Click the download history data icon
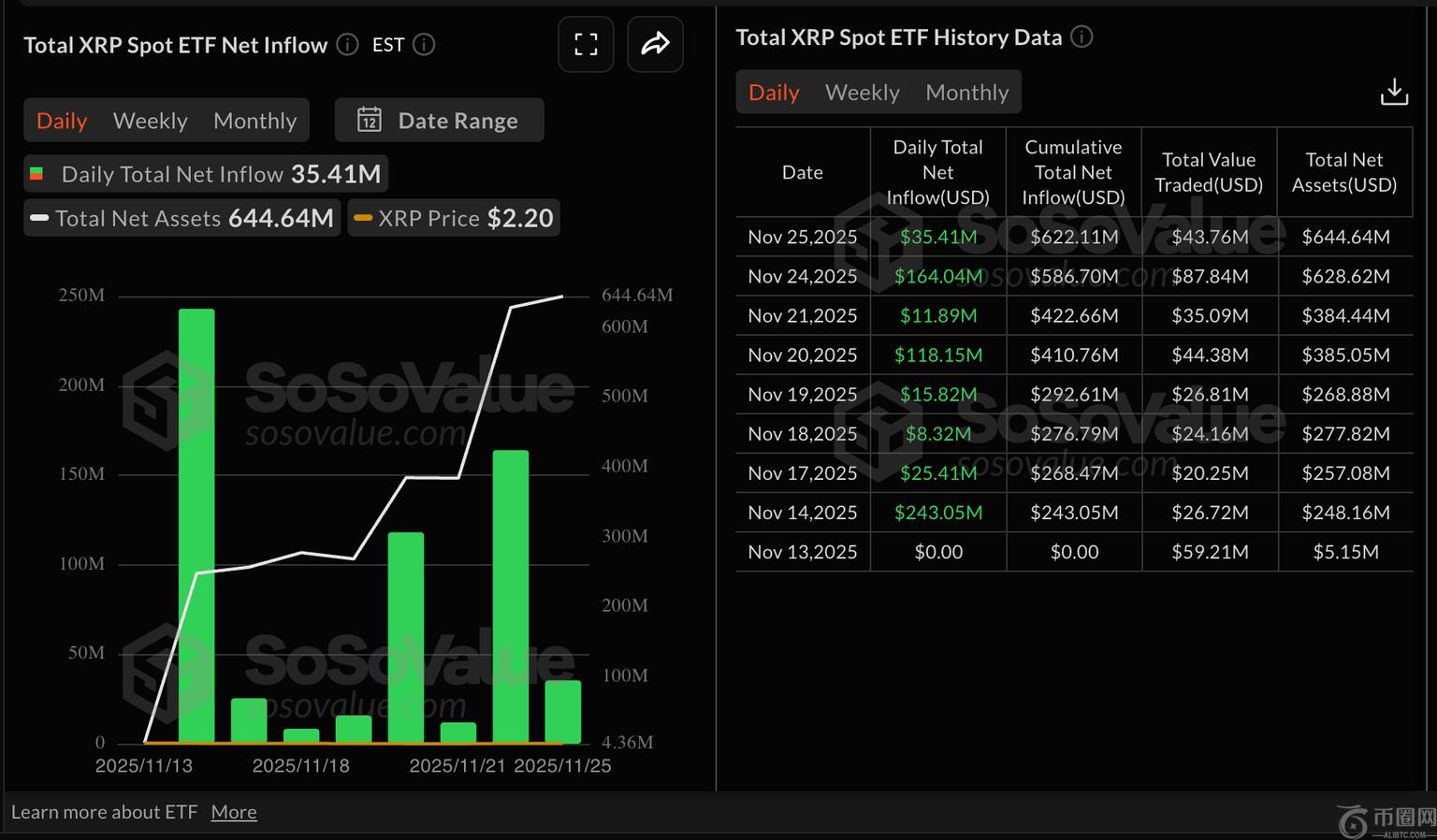Screen dimensions: 1437x840 (1394, 92)
